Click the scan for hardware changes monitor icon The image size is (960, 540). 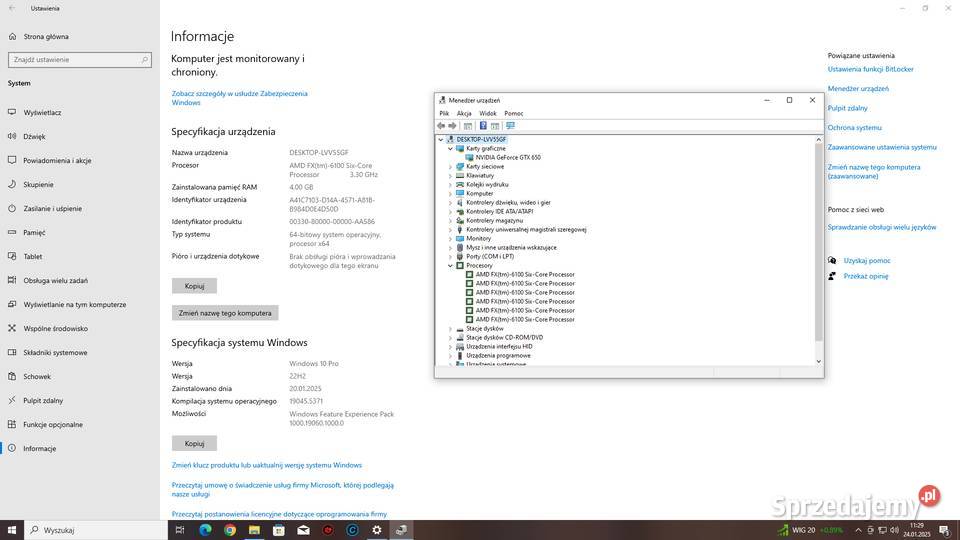pos(510,126)
